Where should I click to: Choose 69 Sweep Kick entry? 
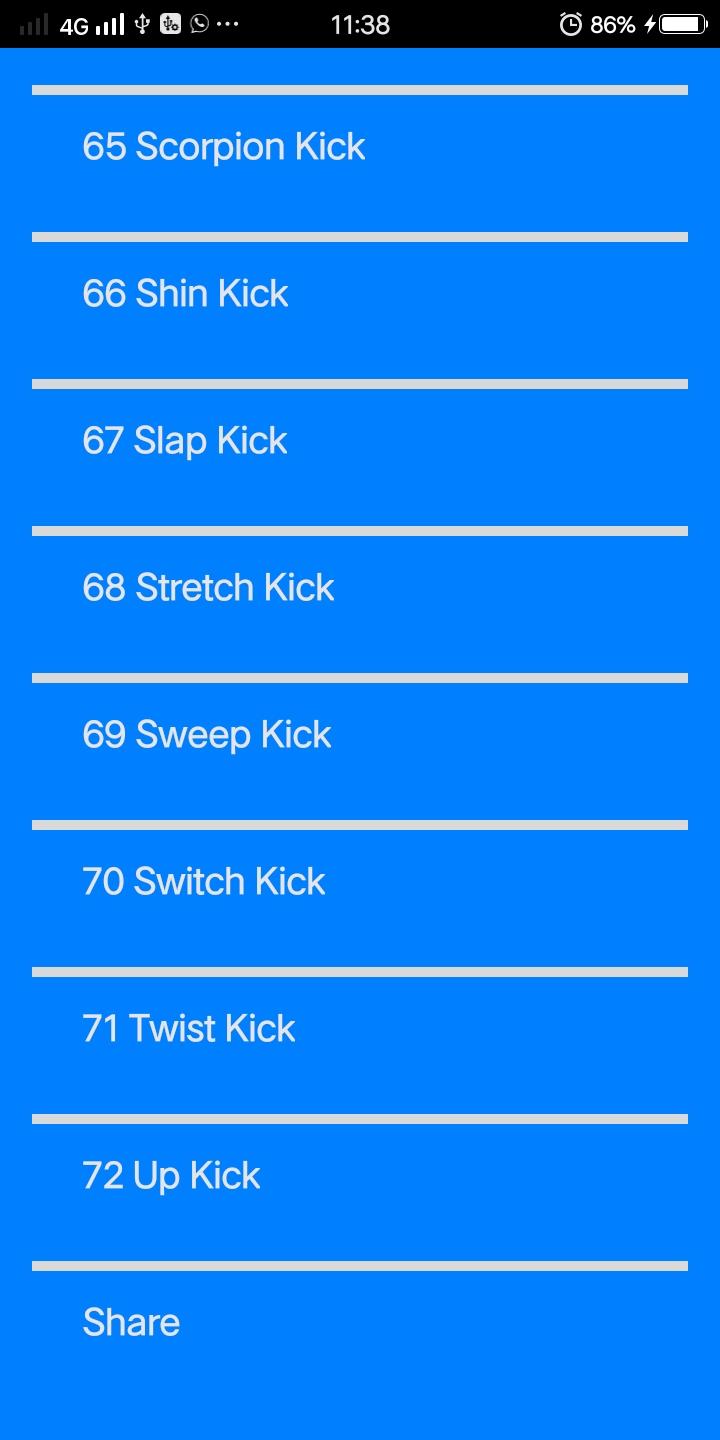tap(207, 735)
